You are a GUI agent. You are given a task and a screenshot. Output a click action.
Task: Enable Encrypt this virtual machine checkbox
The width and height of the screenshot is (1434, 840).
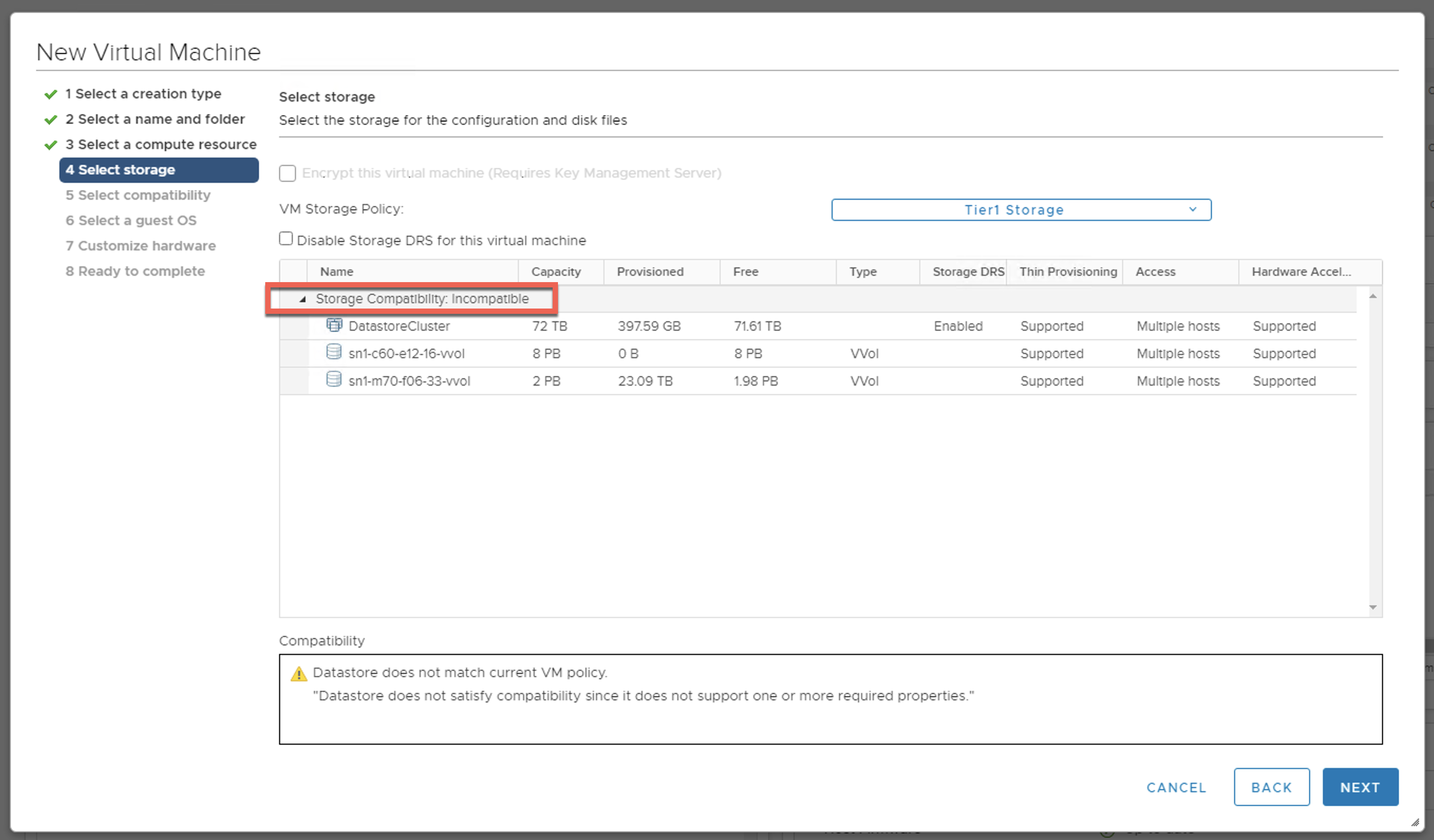(x=287, y=173)
